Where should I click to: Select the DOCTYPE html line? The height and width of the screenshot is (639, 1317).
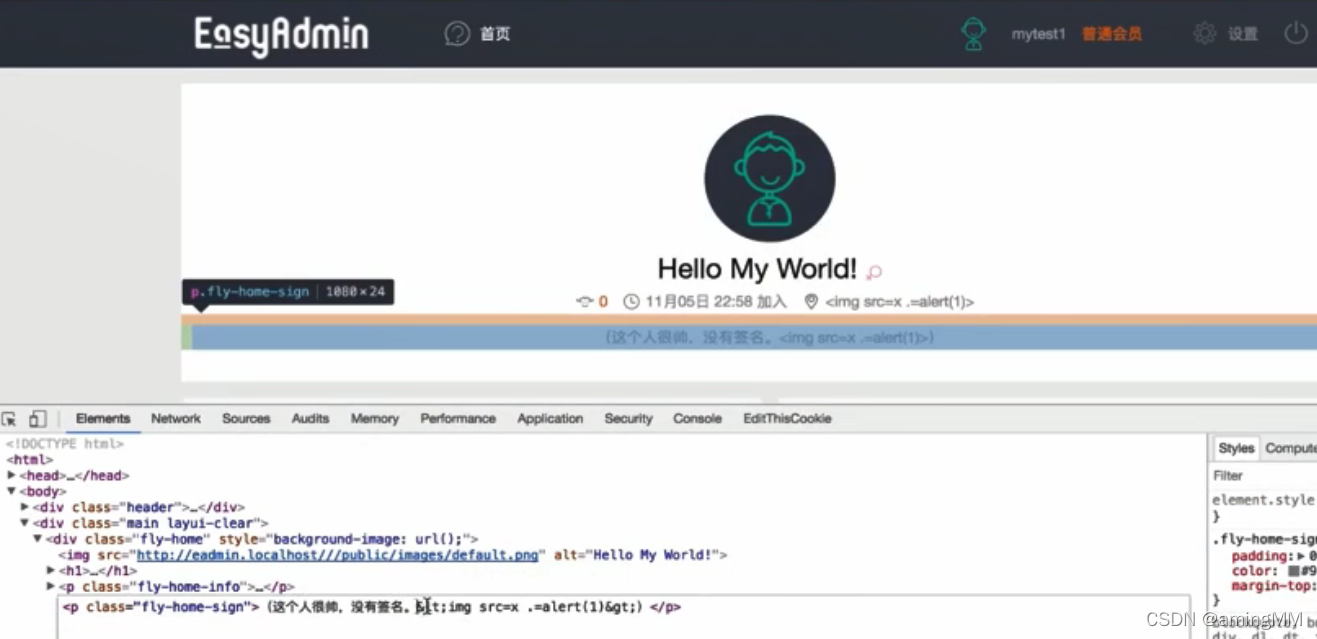tap(65, 444)
